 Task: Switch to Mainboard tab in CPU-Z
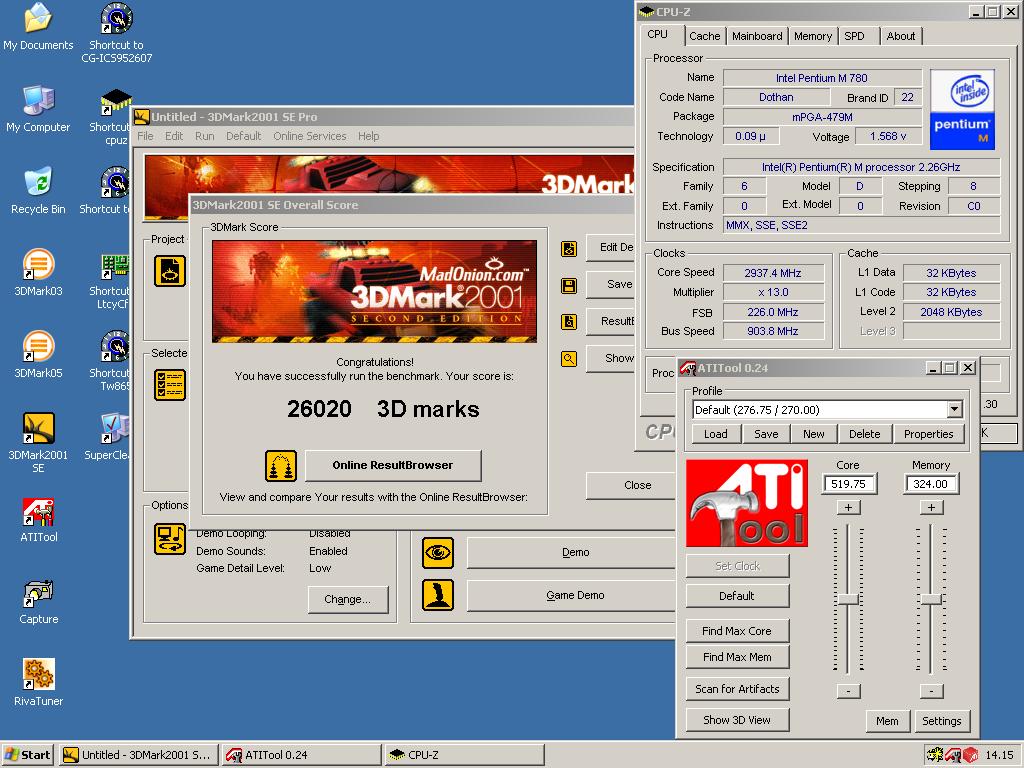pyautogui.click(x=757, y=37)
